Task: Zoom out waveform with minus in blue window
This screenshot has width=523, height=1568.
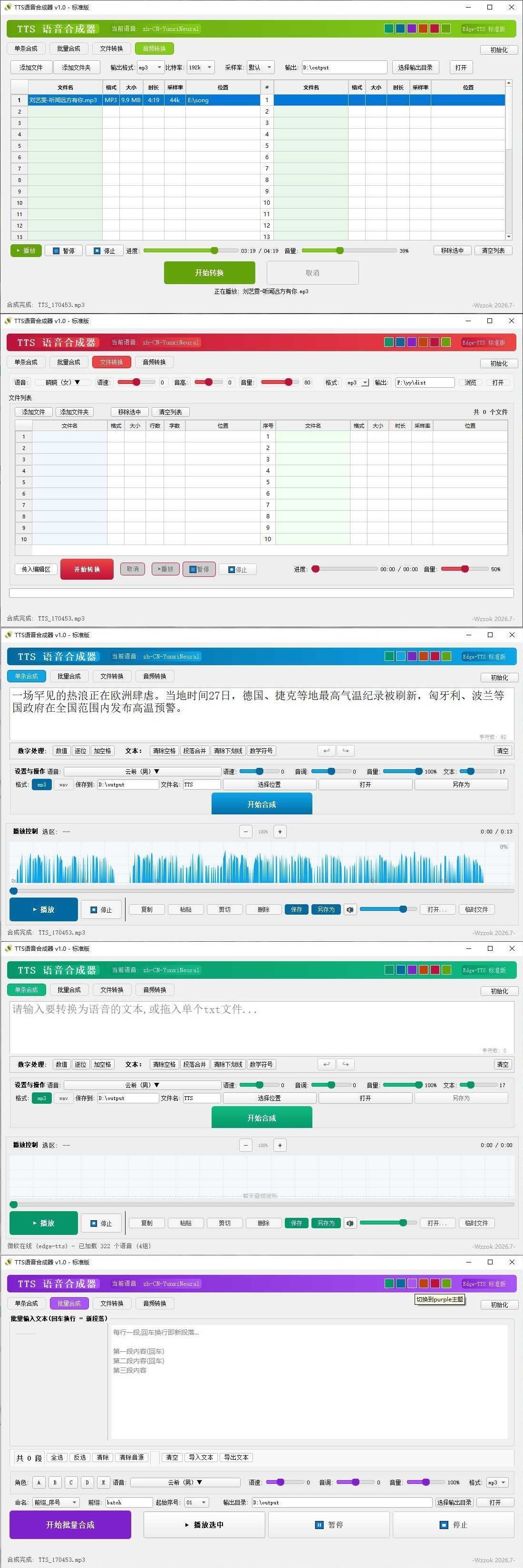Action: pyautogui.click(x=245, y=832)
